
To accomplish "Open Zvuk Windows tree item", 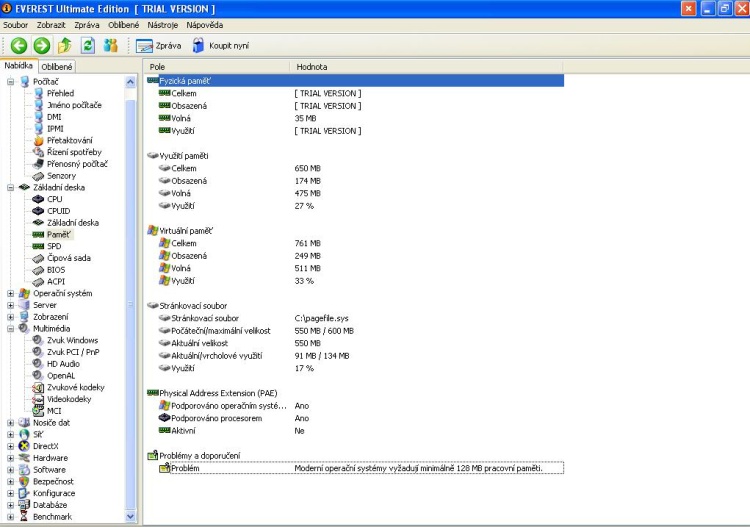I will [72, 340].
